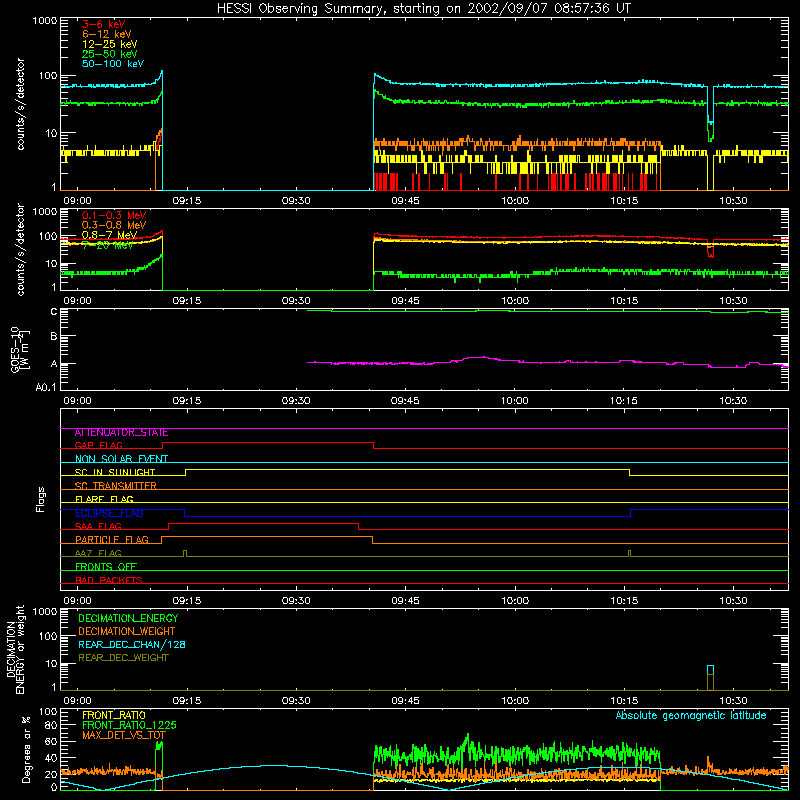The width and height of the screenshot is (800, 800).
Task: Click the 10:15 time tick under the MeV panel
Action: (624, 301)
